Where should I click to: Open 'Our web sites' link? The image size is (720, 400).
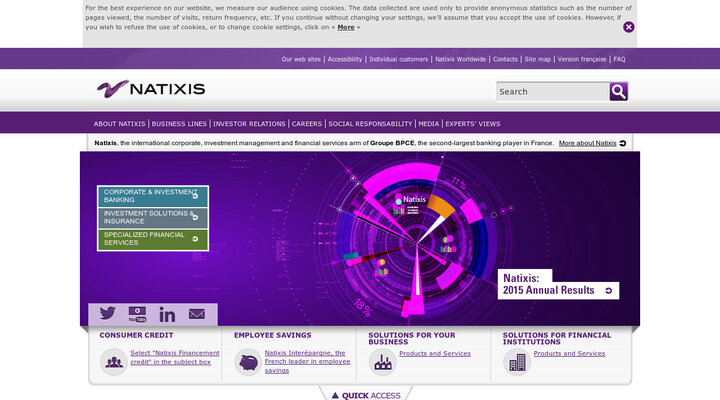click(x=301, y=59)
